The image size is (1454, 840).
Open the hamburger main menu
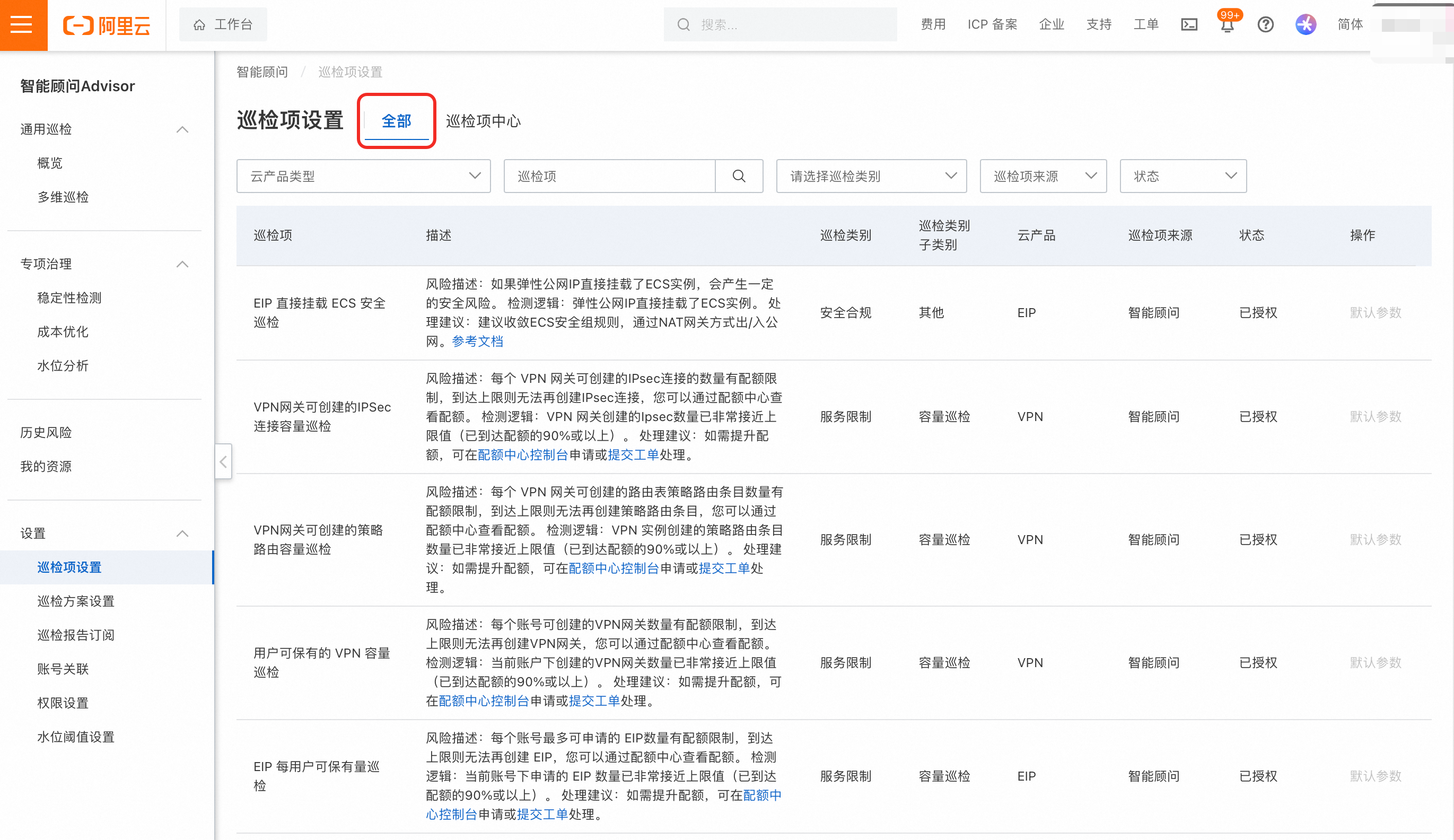(x=21, y=25)
